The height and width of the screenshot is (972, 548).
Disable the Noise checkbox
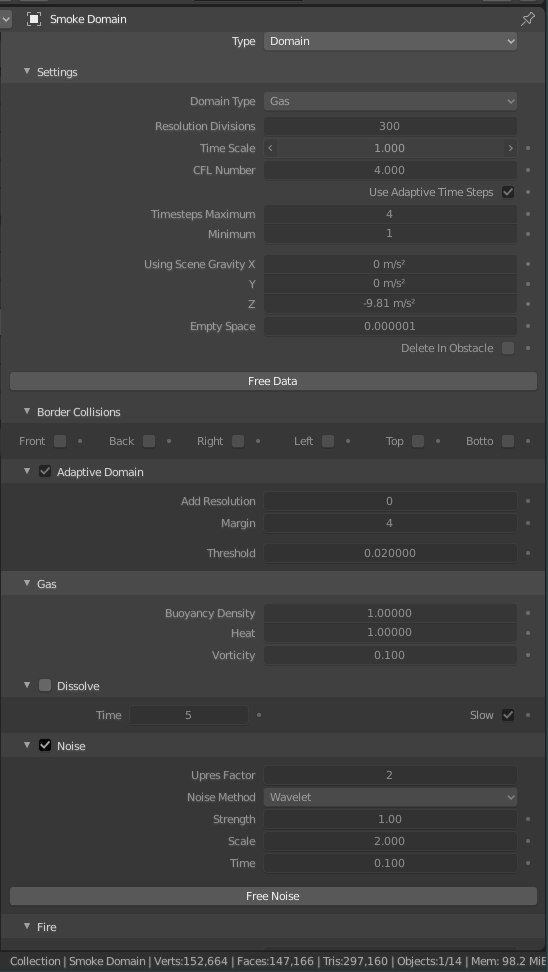point(45,746)
